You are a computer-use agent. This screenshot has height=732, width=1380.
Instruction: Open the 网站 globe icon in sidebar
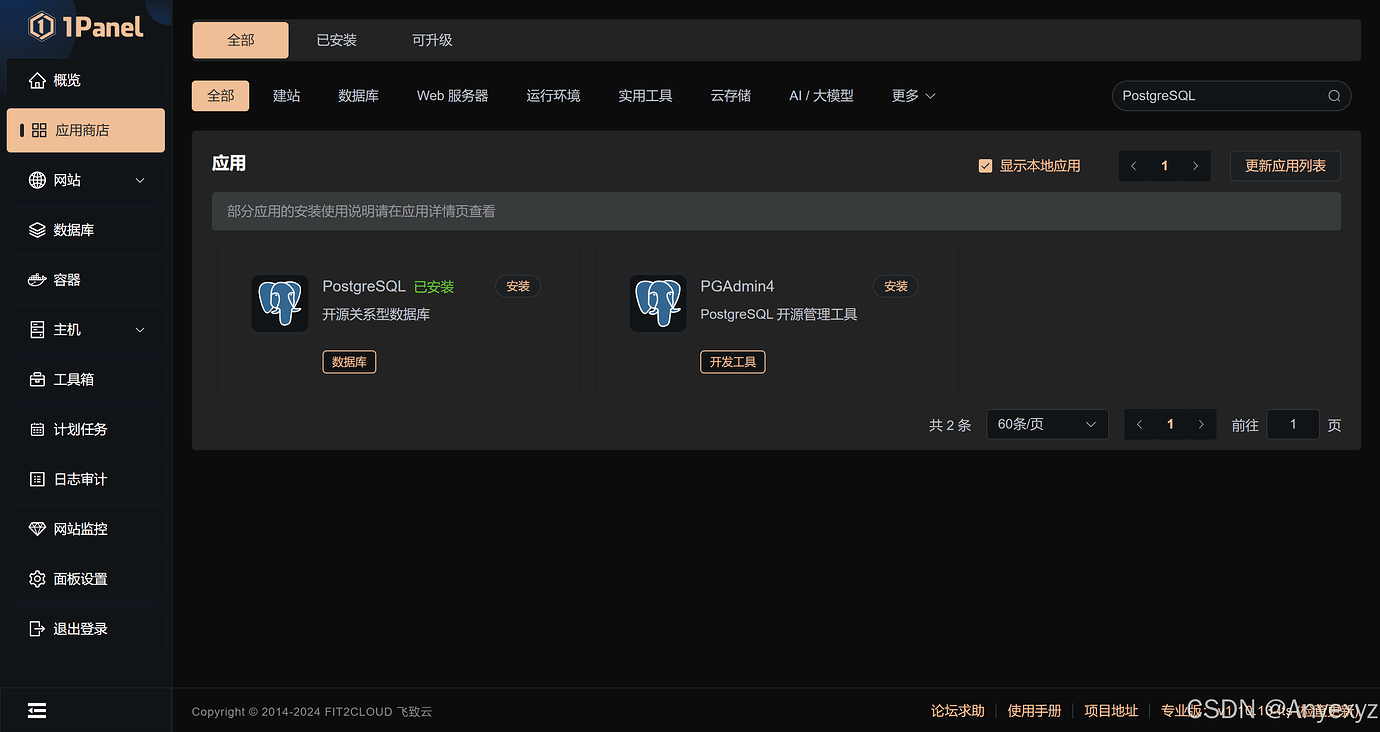[37, 180]
